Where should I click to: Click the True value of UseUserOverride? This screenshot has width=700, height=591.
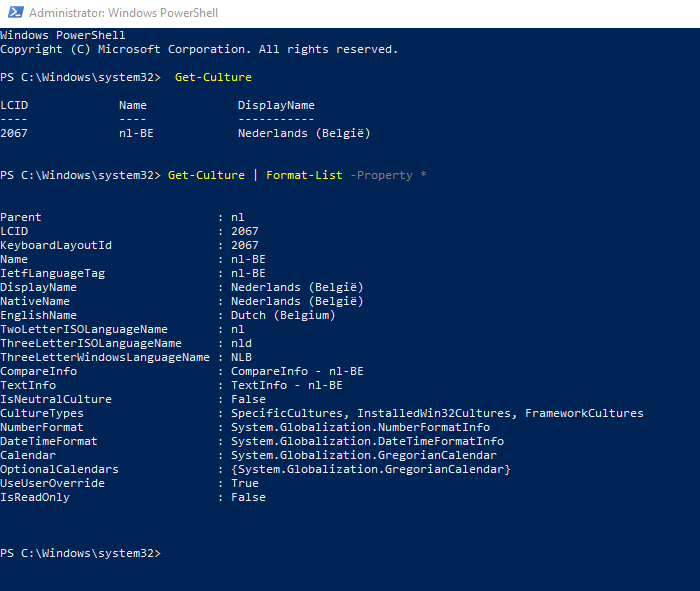point(244,483)
